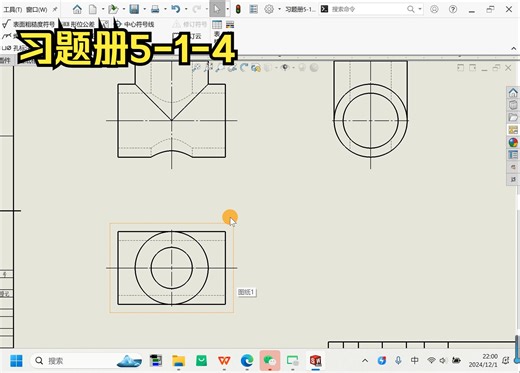
Task: Click the Rebuild traffic light icon
Action: [238, 9]
